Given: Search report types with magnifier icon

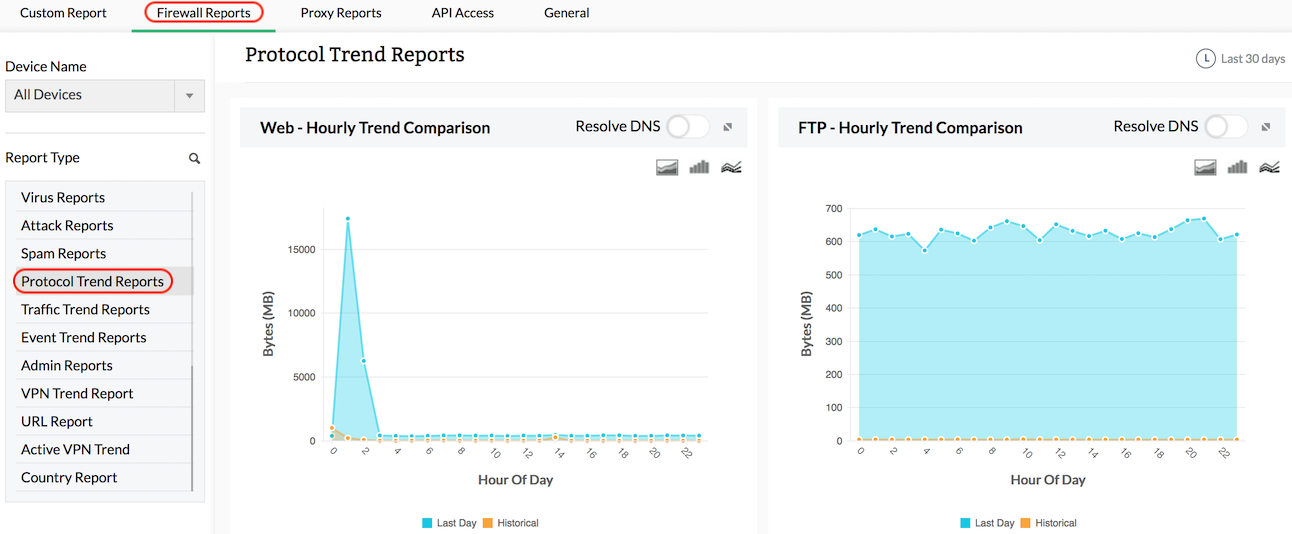Looking at the screenshot, I should click(194, 158).
